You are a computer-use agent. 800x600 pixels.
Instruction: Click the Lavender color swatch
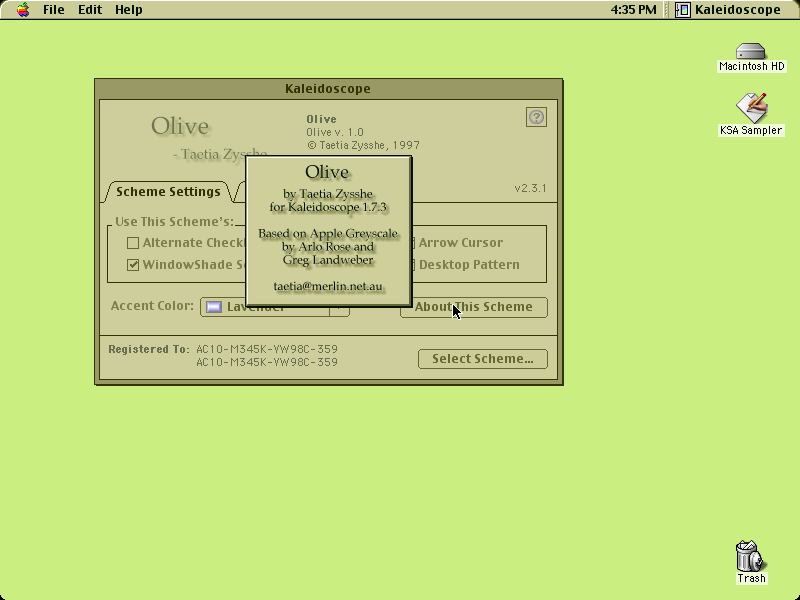pyautogui.click(x=214, y=307)
